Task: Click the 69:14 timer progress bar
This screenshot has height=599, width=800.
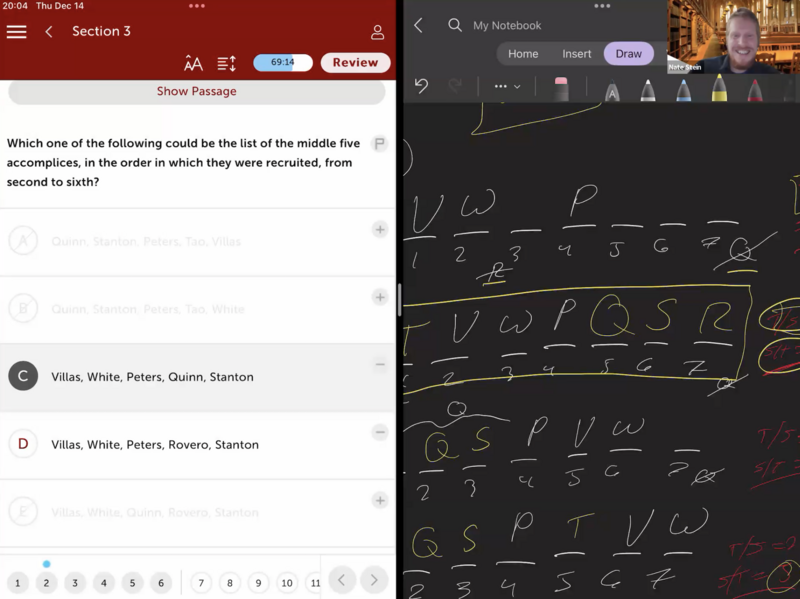Action: [x=283, y=63]
